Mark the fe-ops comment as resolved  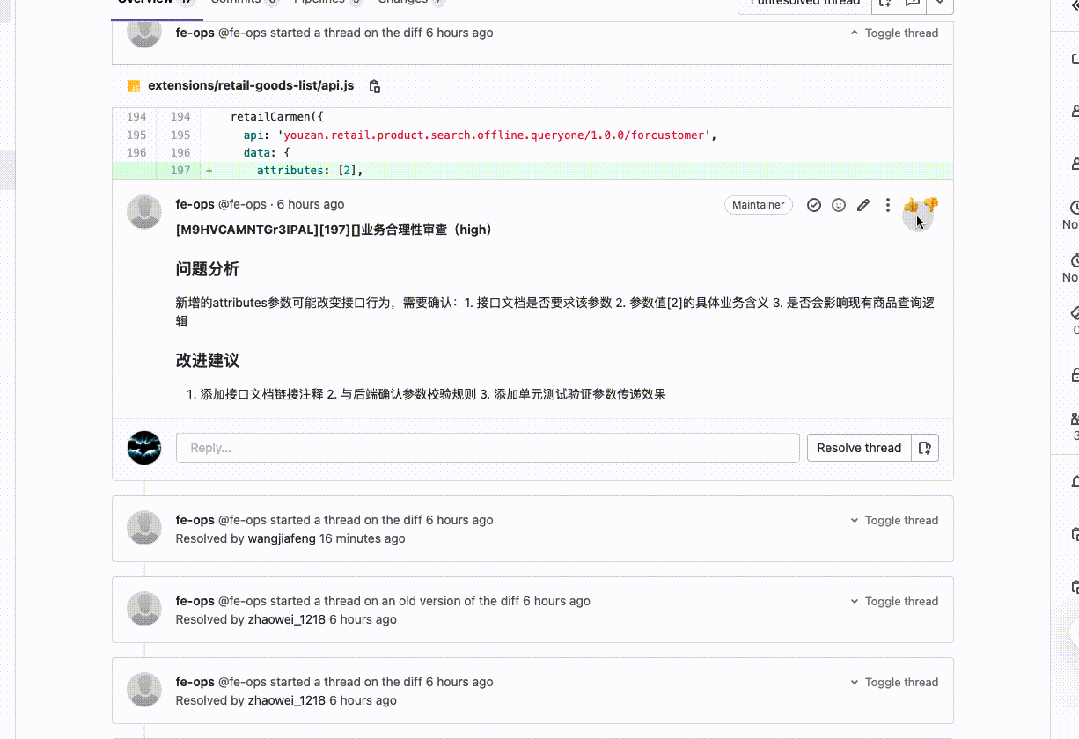click(814, 204)
